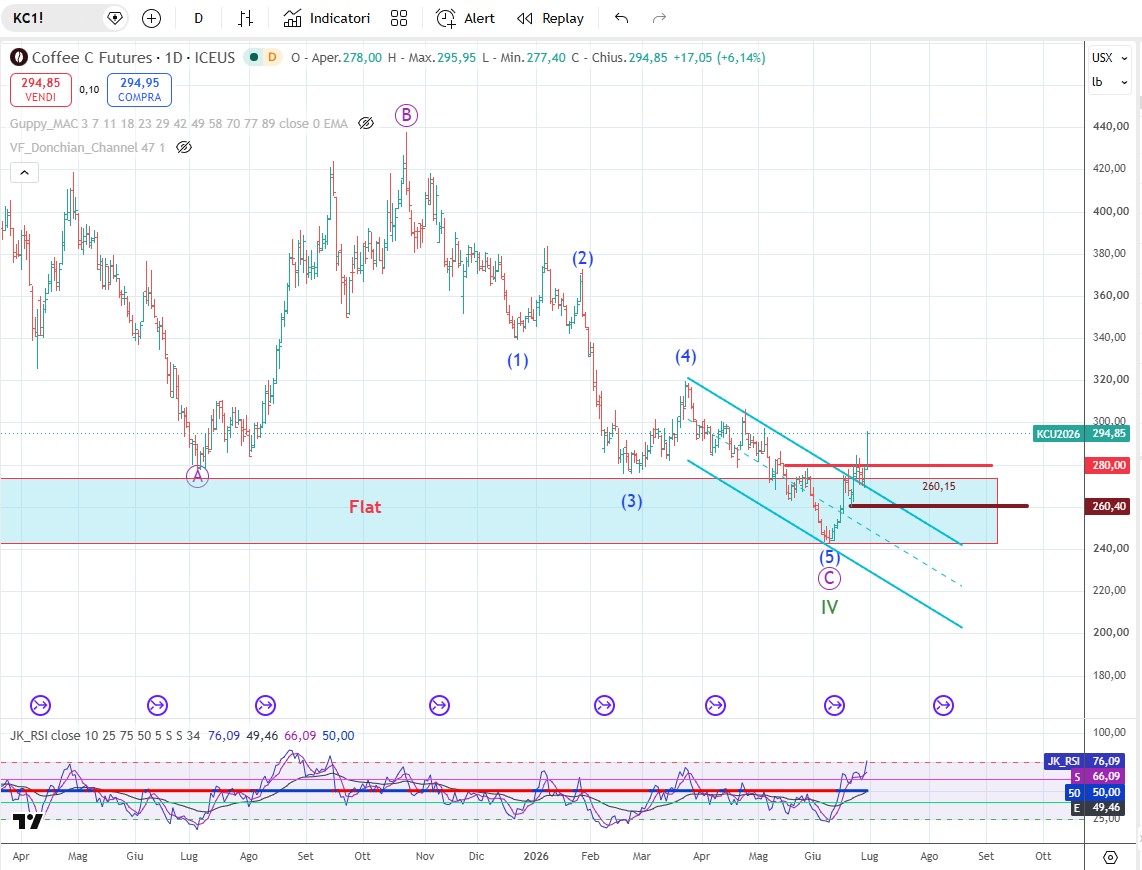
Task: Click the 50,00 blue level label
Action: pos(1098,792)
